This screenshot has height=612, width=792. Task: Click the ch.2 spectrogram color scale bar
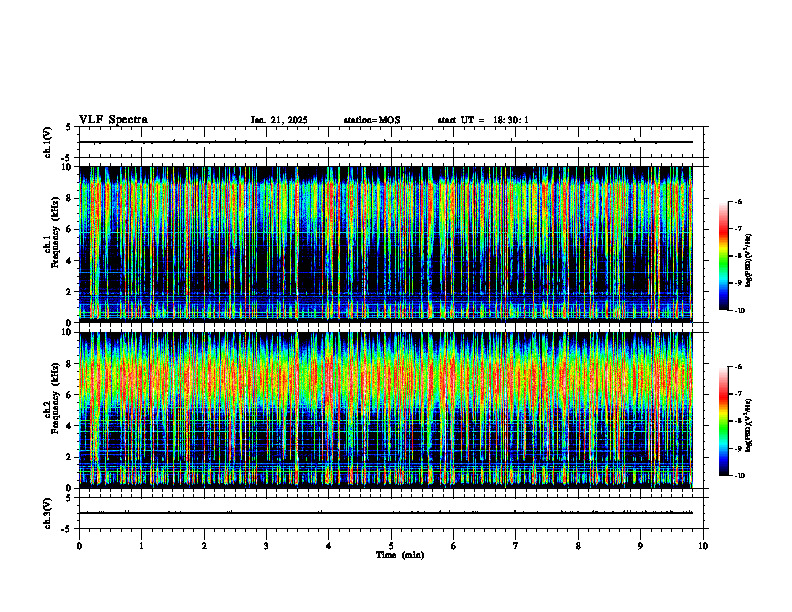click(x=724, y=421)
